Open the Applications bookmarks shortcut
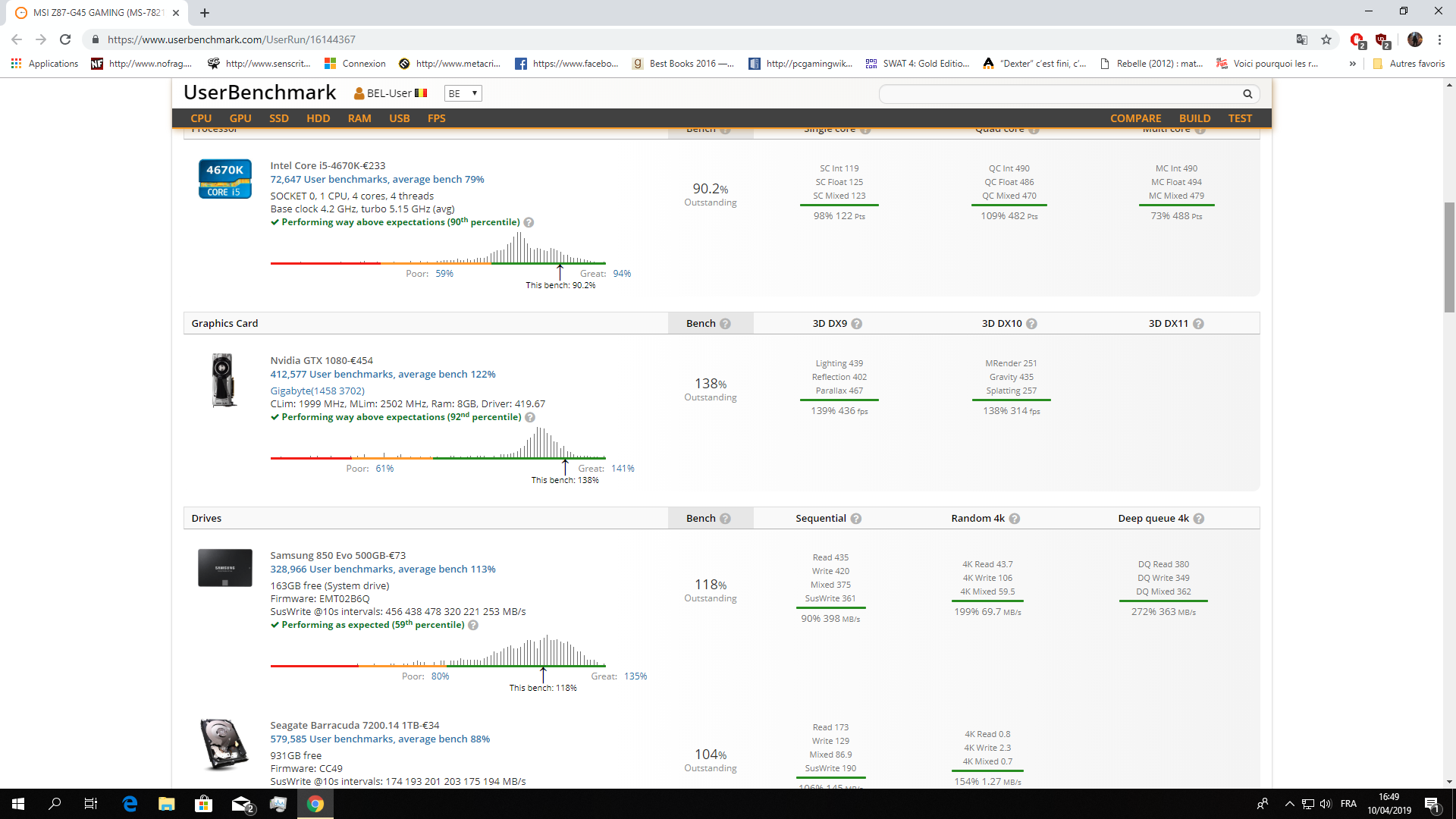 [x=45, y=64]
